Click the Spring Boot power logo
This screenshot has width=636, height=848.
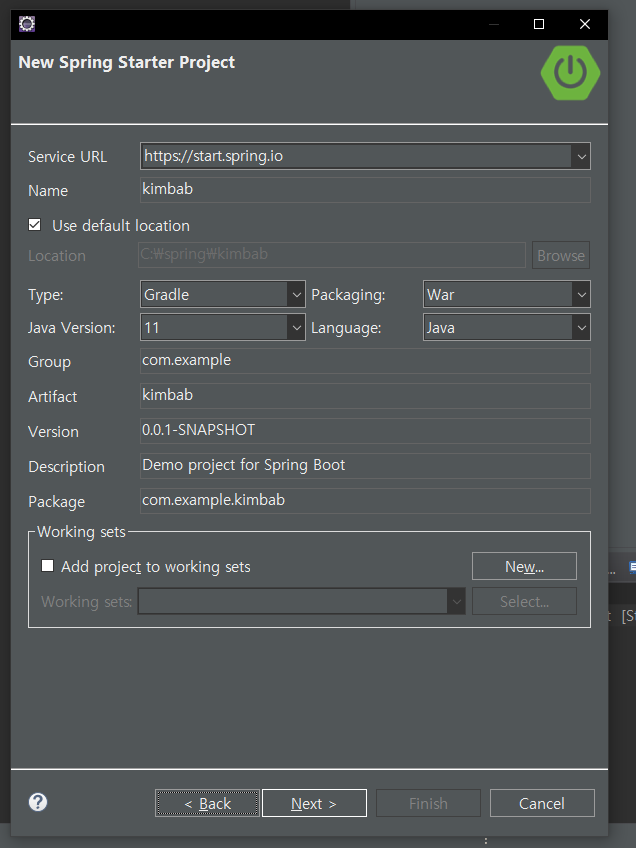pos(570,72)
